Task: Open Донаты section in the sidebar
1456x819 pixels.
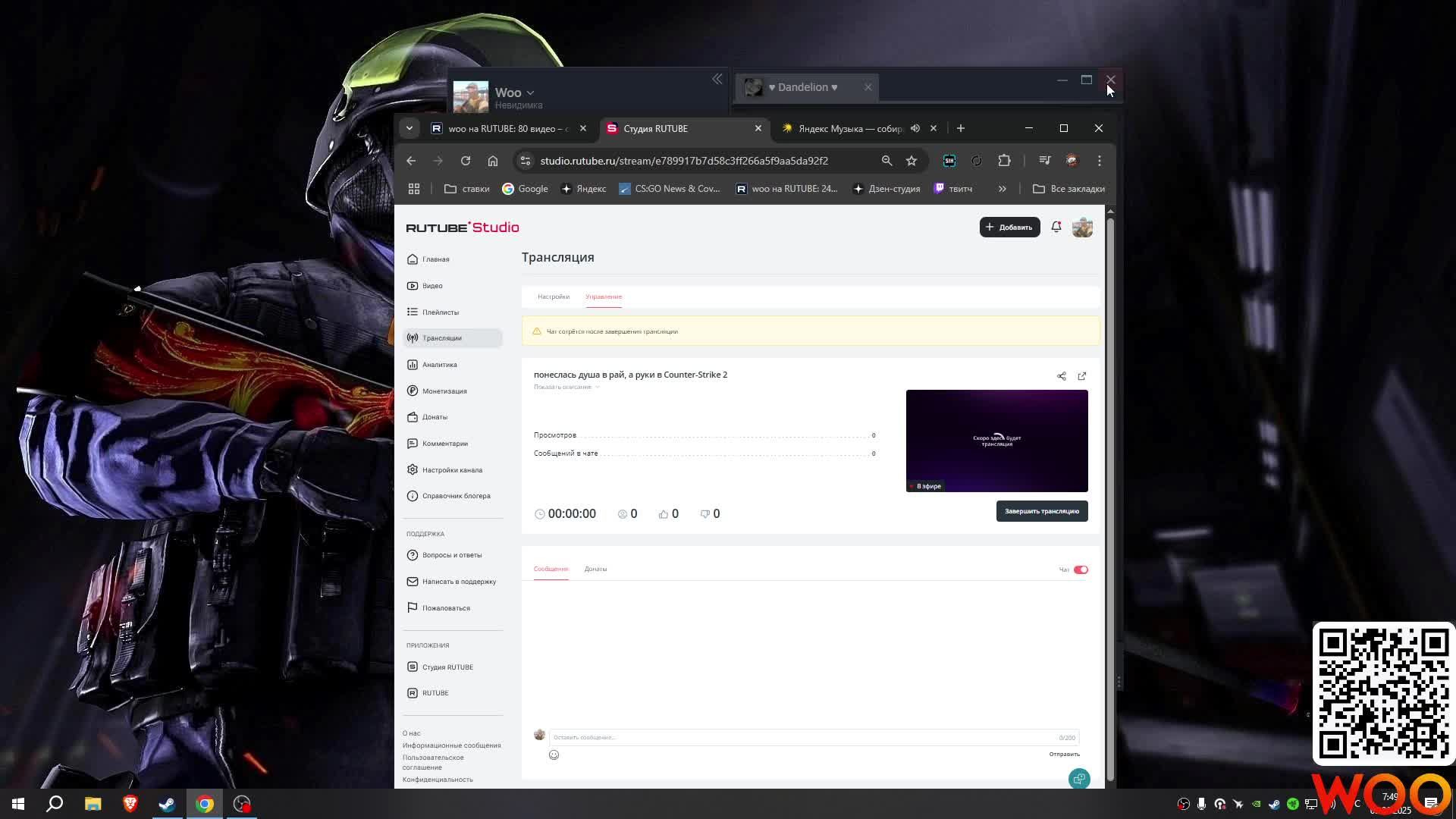Action: point(435,417)
